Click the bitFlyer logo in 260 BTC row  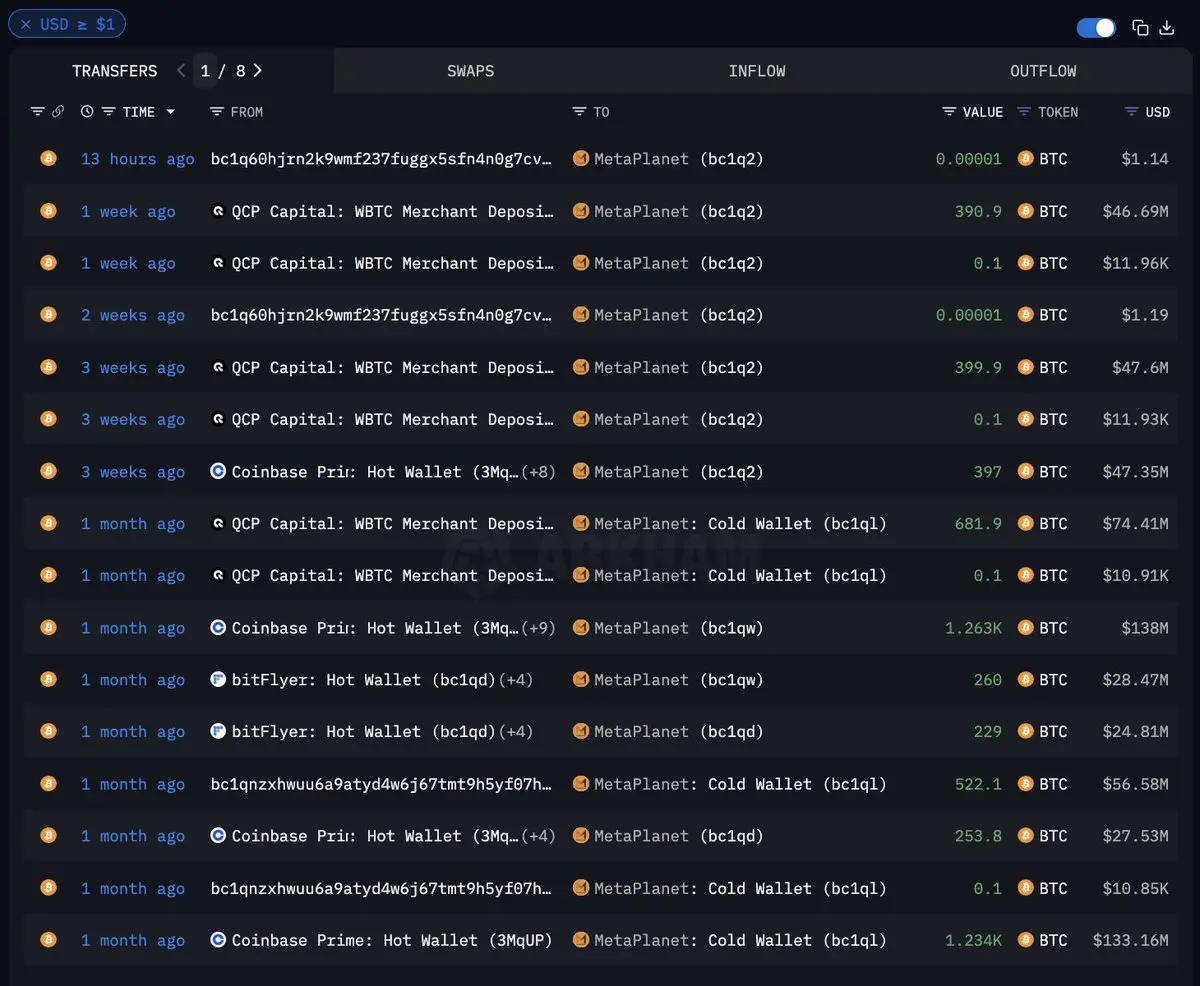pyautogui.click(x=218, y=680)
